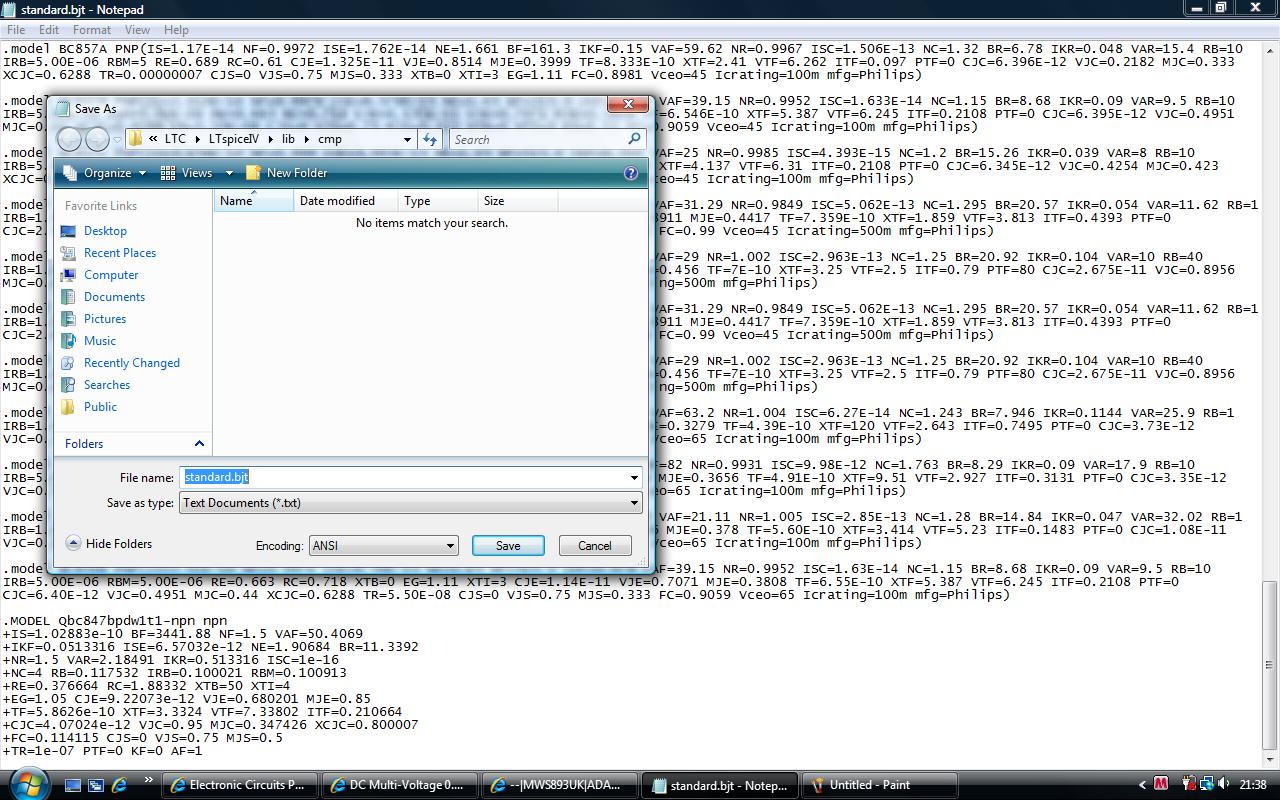Sort files by Name column

253,201
